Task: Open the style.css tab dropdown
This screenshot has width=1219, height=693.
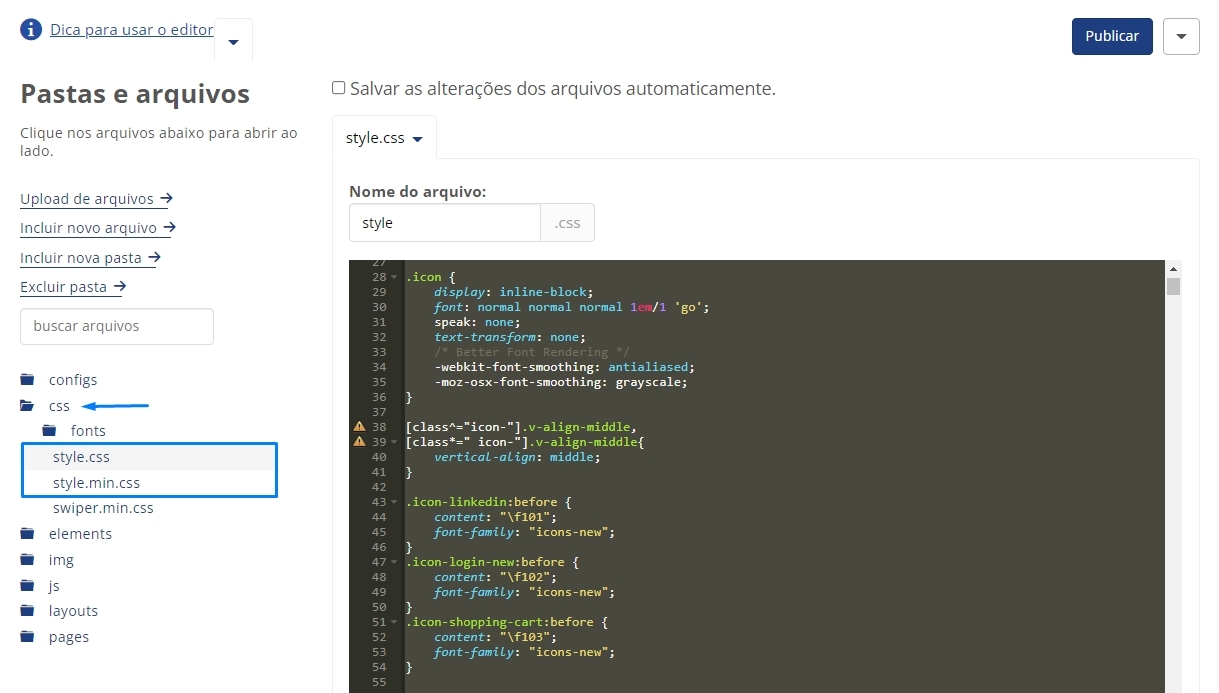Action: coord(417,139)
